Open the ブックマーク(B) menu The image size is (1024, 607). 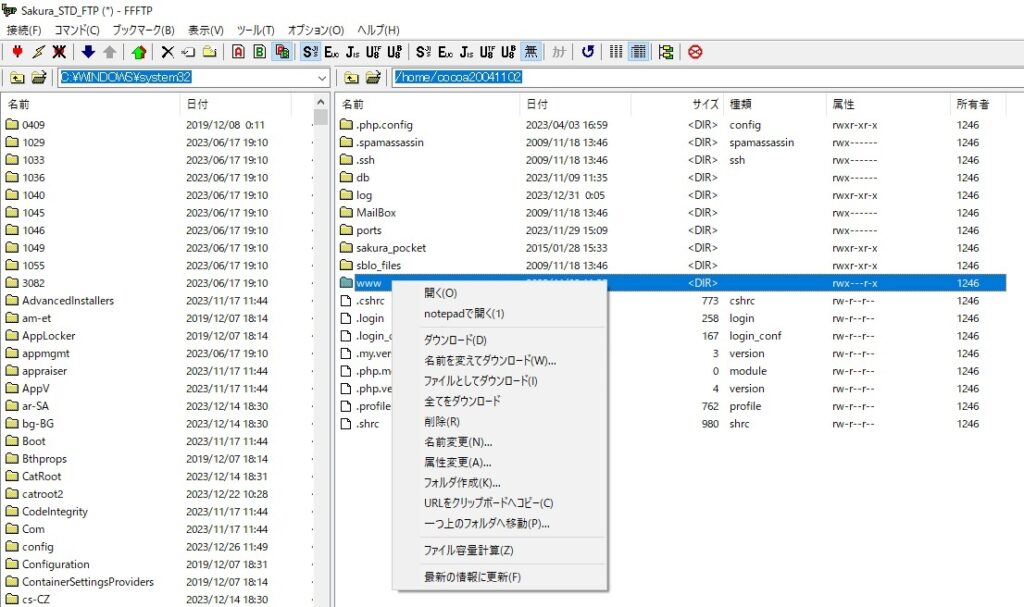[143, 30]
